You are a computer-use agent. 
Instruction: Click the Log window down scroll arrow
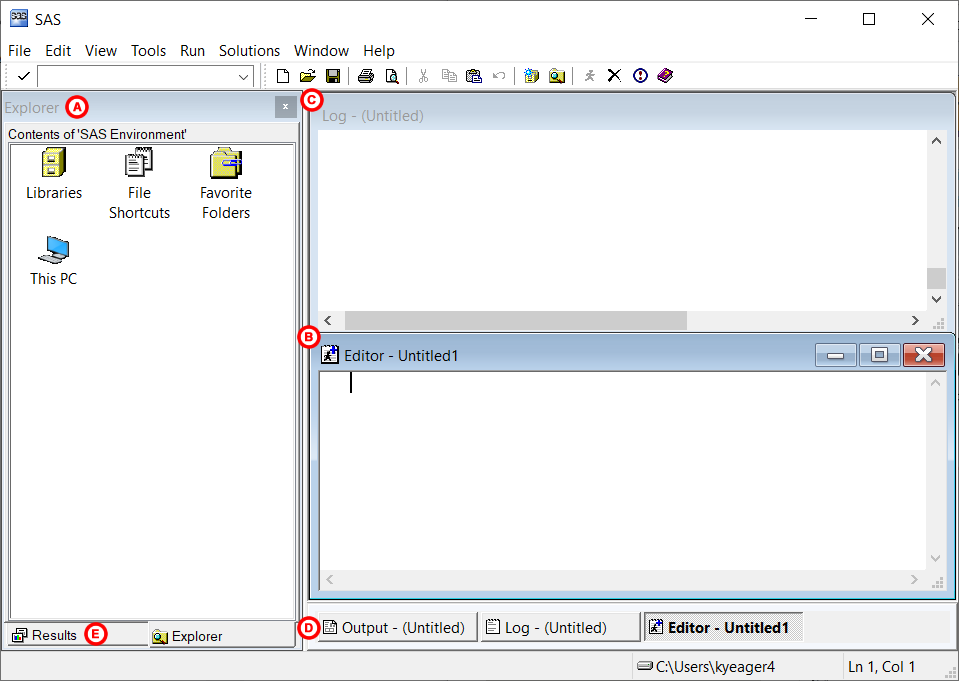936,298
